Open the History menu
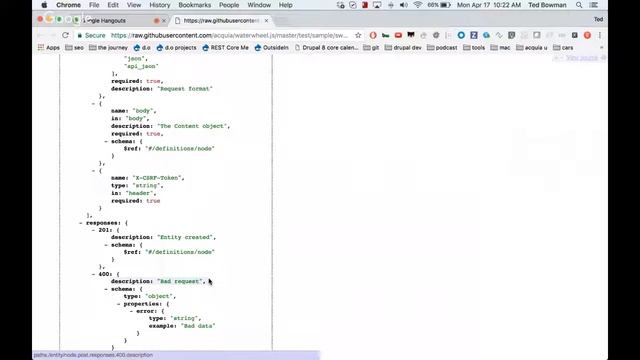 [160, 5]
